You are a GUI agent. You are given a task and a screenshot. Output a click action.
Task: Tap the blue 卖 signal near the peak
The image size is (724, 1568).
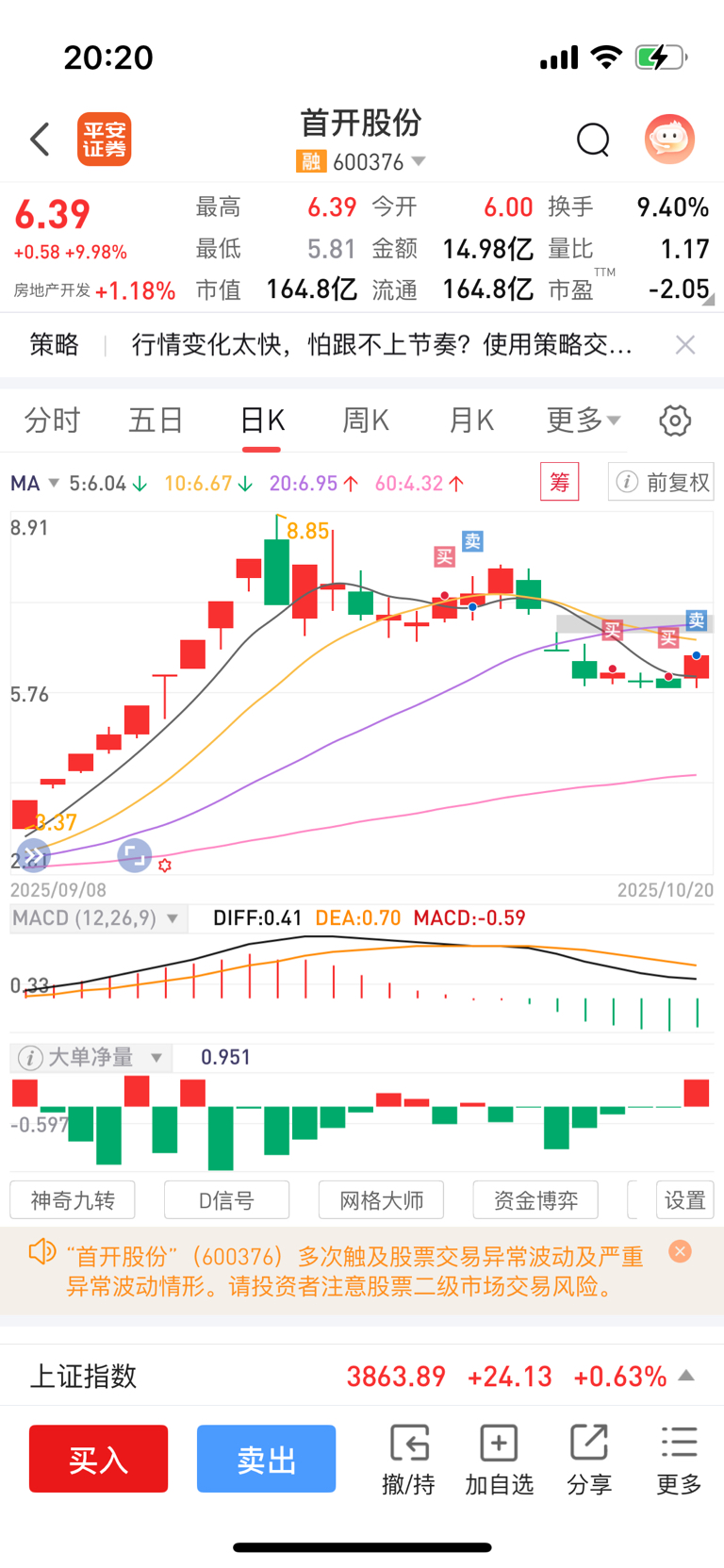point(472,541)
